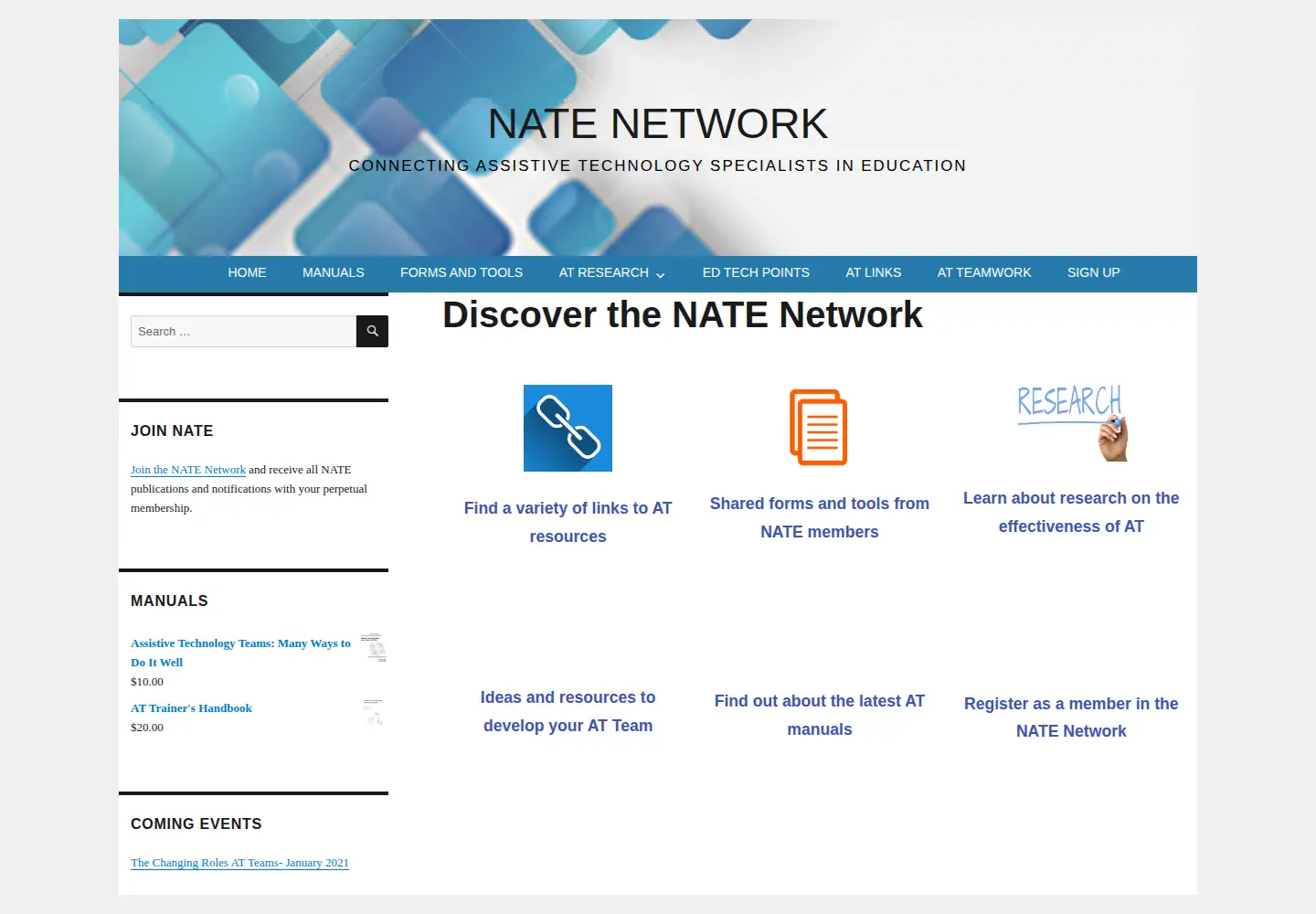Click Register as a member in NATE Network
The height and width of the screenshot is (914, 1316).
(1071, 717)
